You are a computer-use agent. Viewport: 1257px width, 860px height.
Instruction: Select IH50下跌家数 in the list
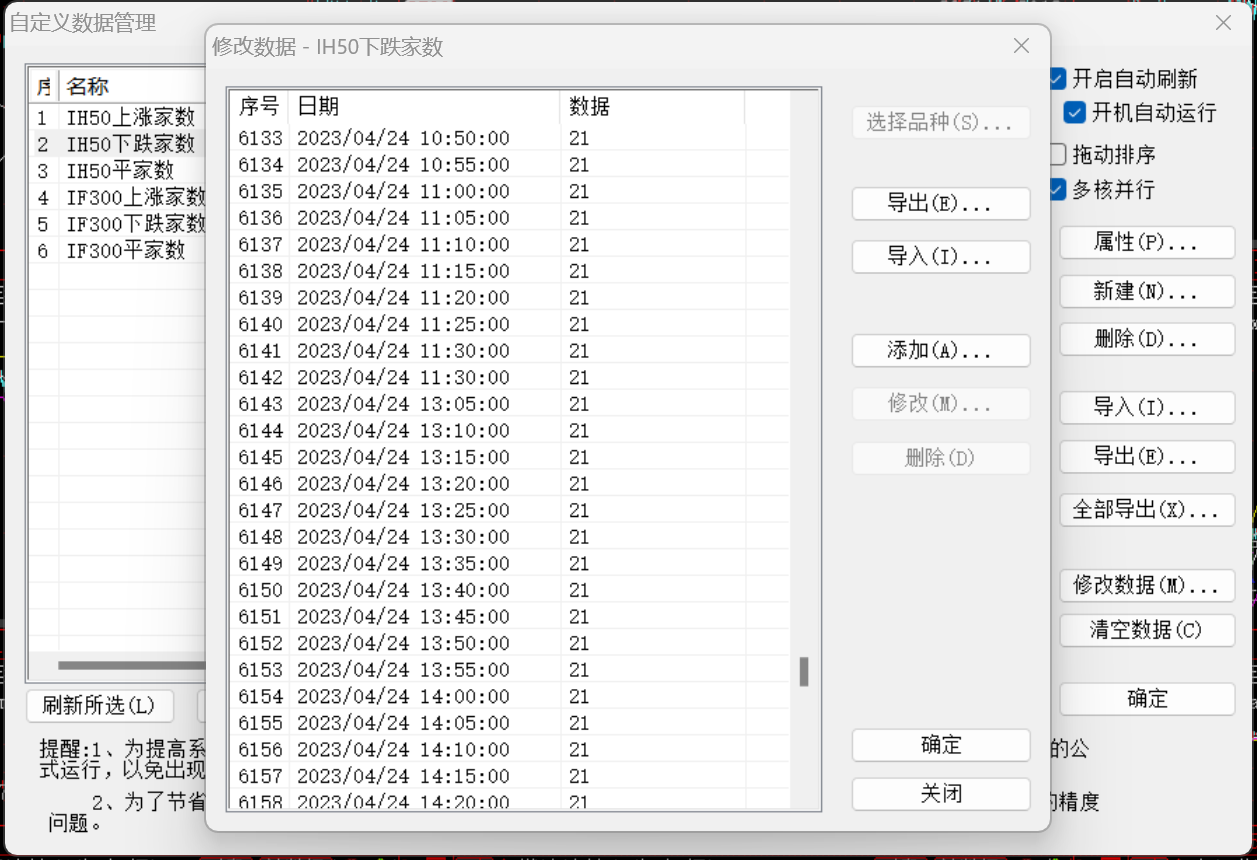click(x=118, y=145)
